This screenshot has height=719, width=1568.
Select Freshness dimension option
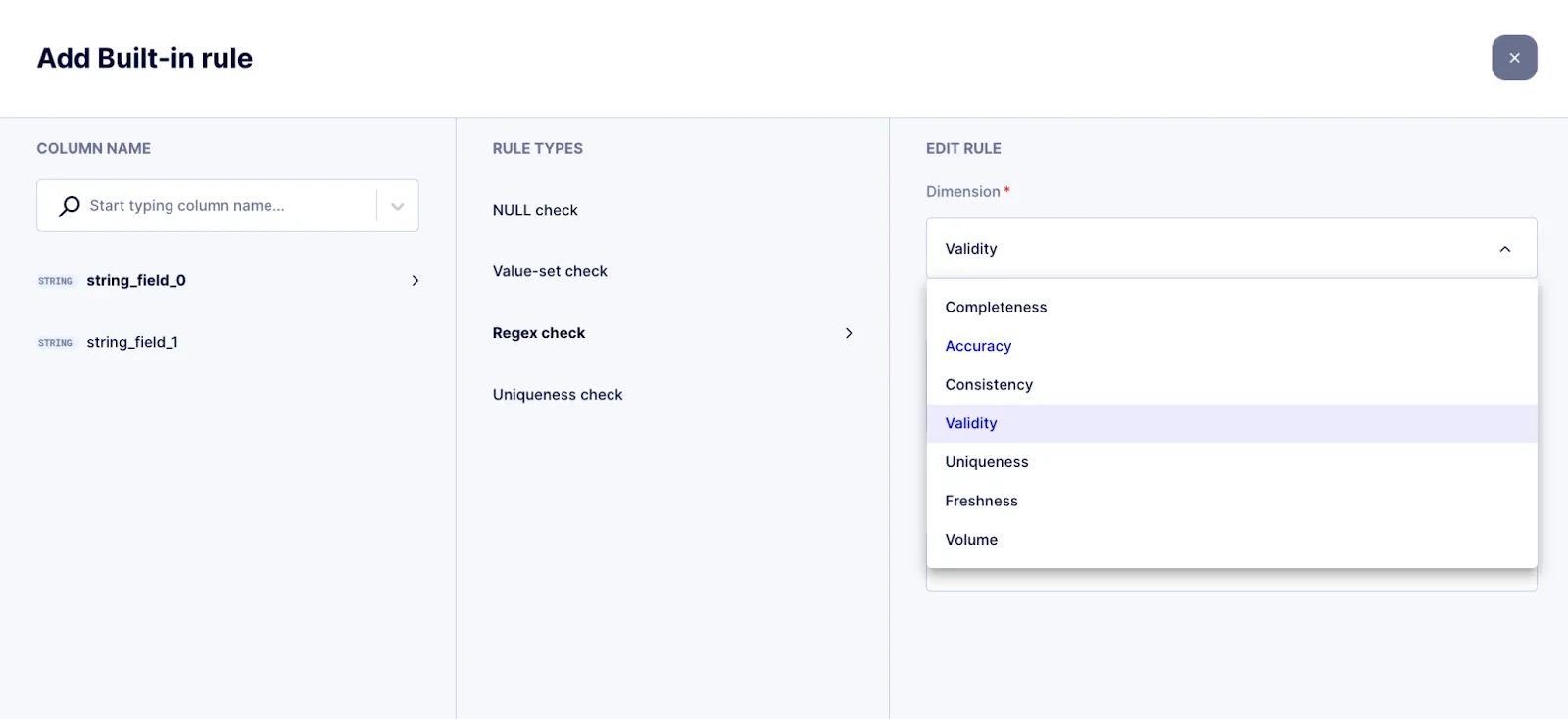[x=1232, y=501]
